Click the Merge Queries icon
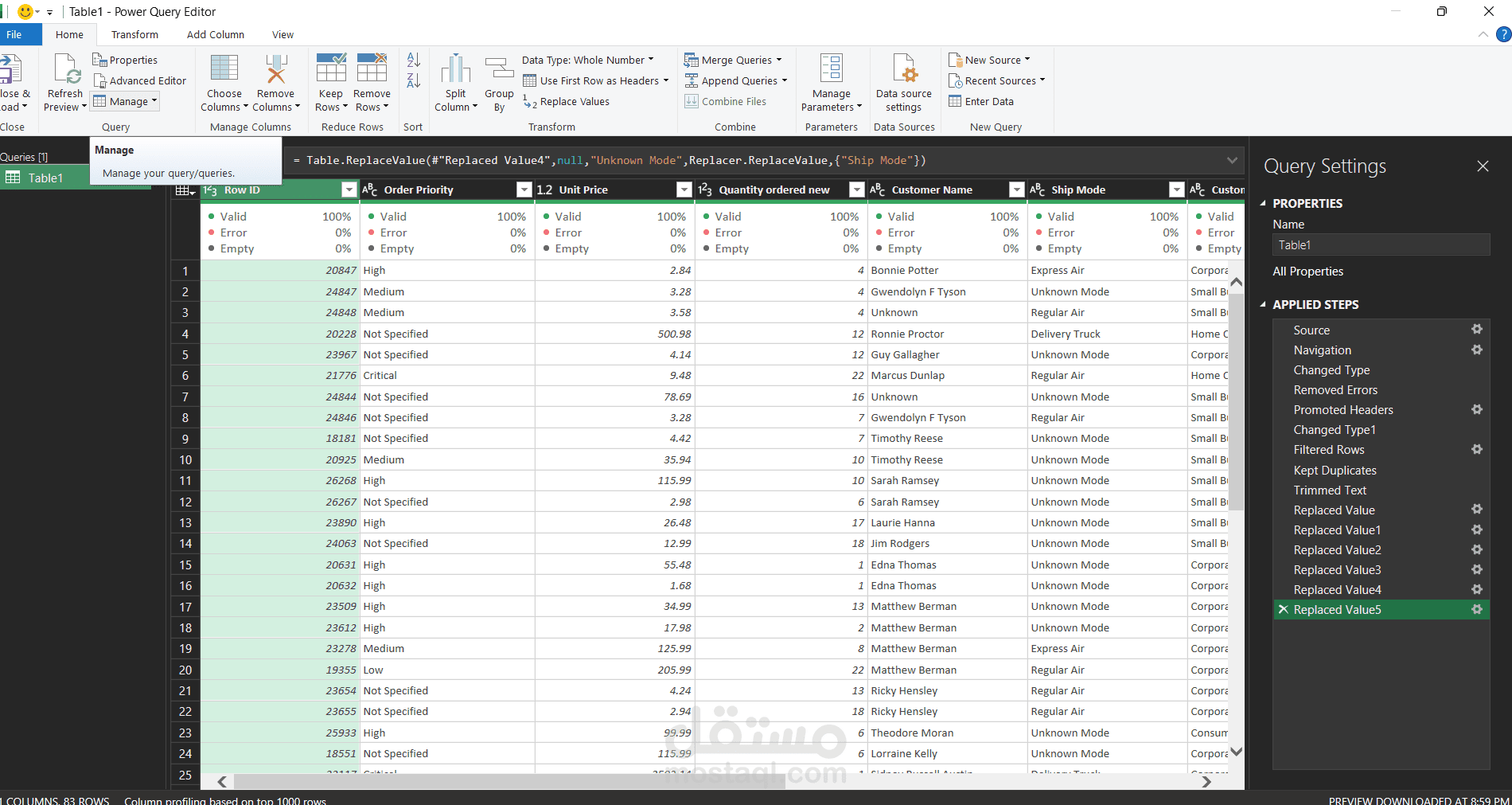Image resolution: width=1512 pixels, height=805 pixels. (x=691, y=60)
